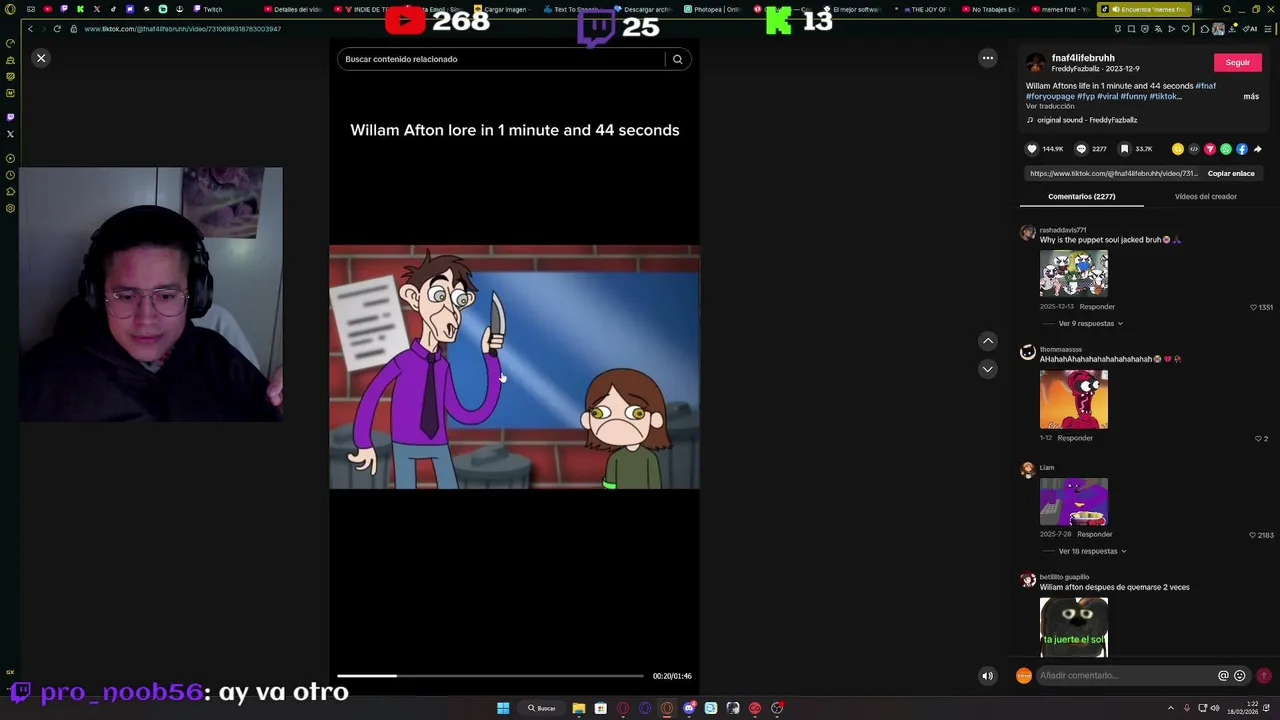The image size is (1280, 720).
Task: Post the comment with the red arrow button
Action: click(1264, 676)
